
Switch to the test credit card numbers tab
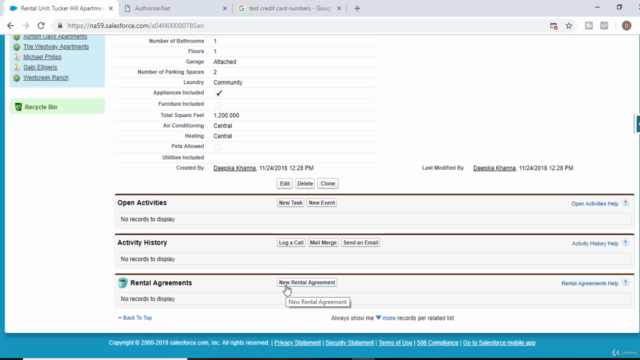point(290,8)
